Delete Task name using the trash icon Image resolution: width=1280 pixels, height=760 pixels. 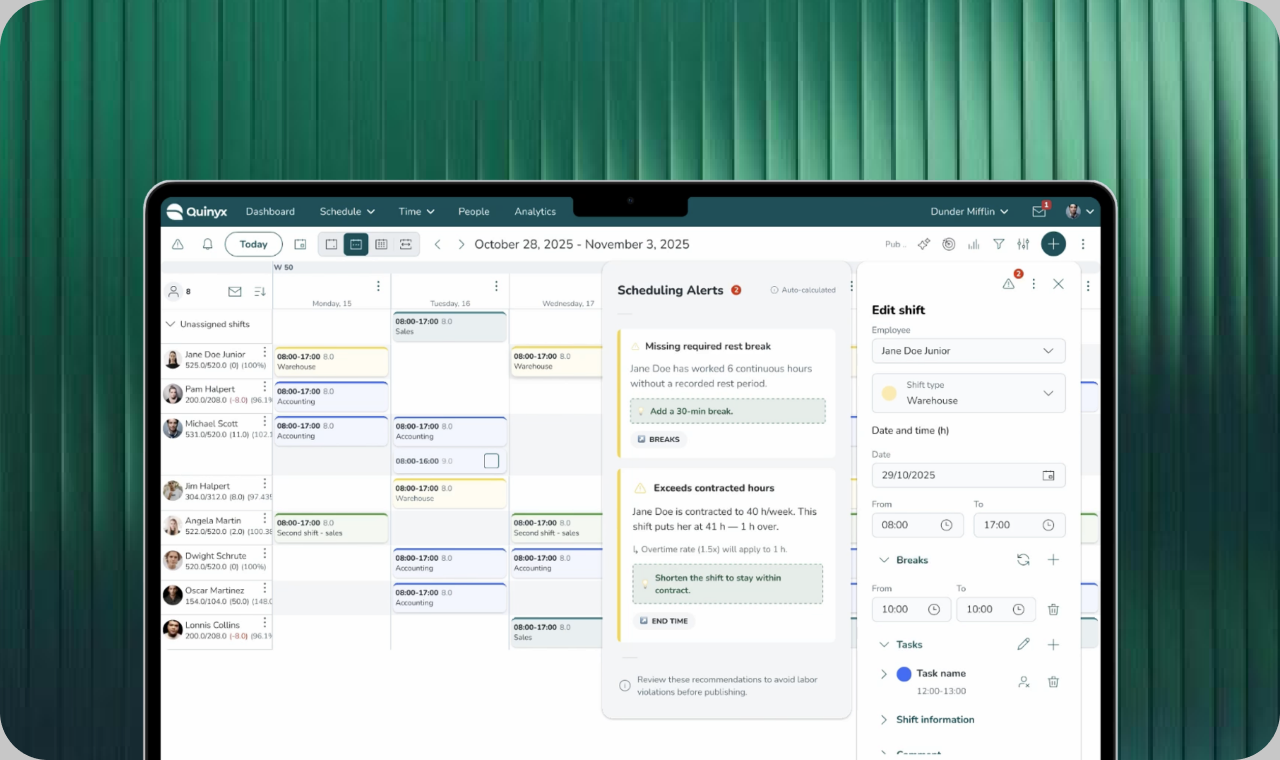1053,682
